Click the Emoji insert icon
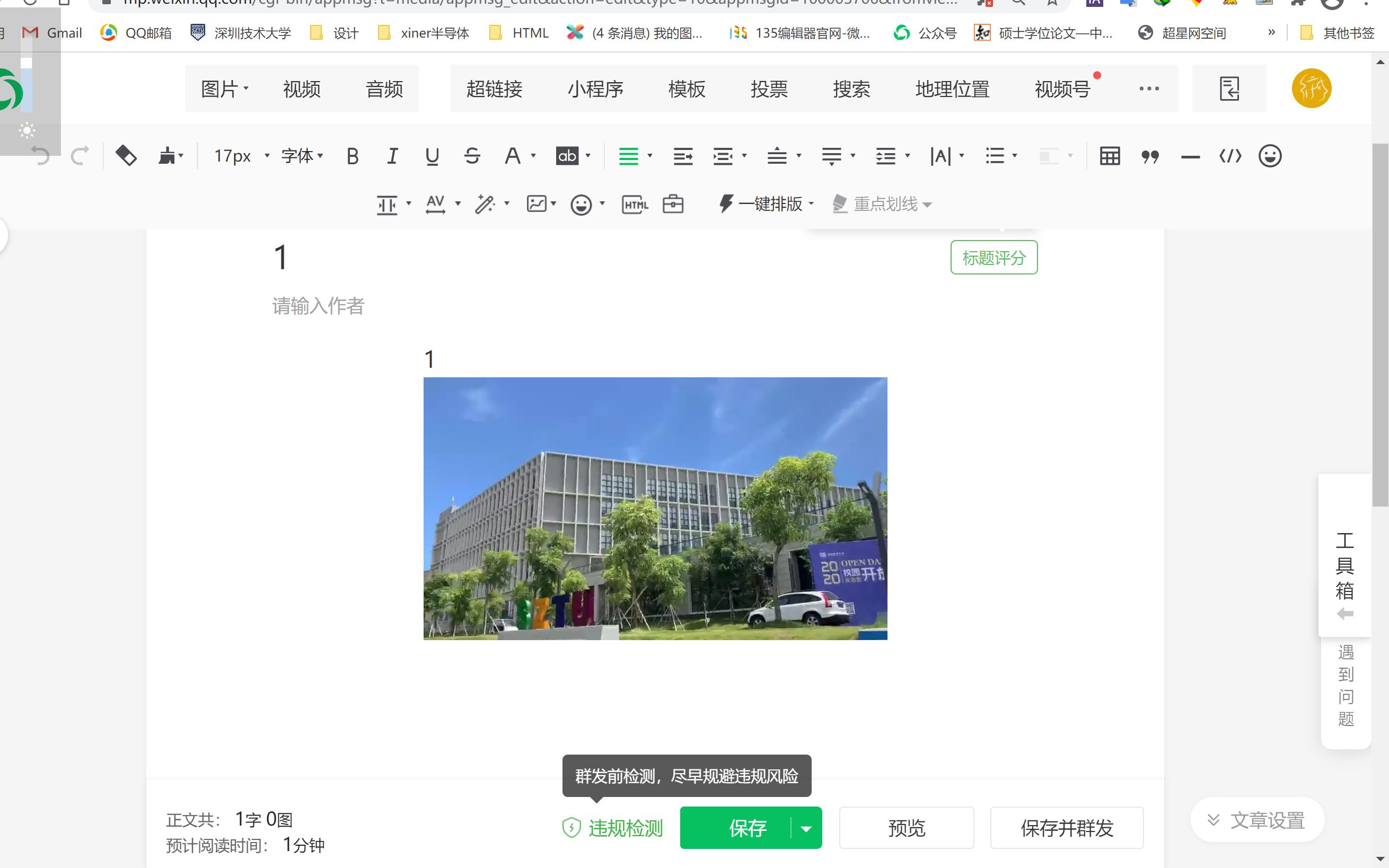Viewport: 1389px width, 868px height. pyautogui.click(x=1270, y=156)
